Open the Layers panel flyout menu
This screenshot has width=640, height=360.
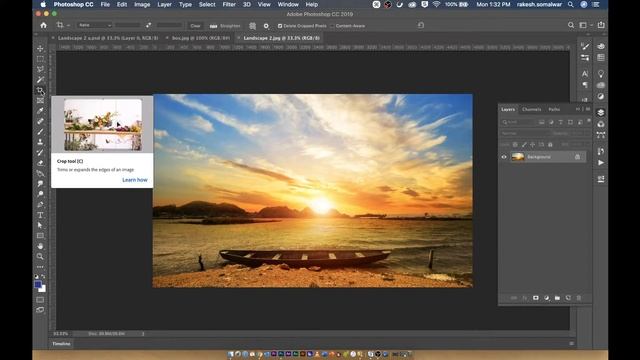tap(588, 109)
